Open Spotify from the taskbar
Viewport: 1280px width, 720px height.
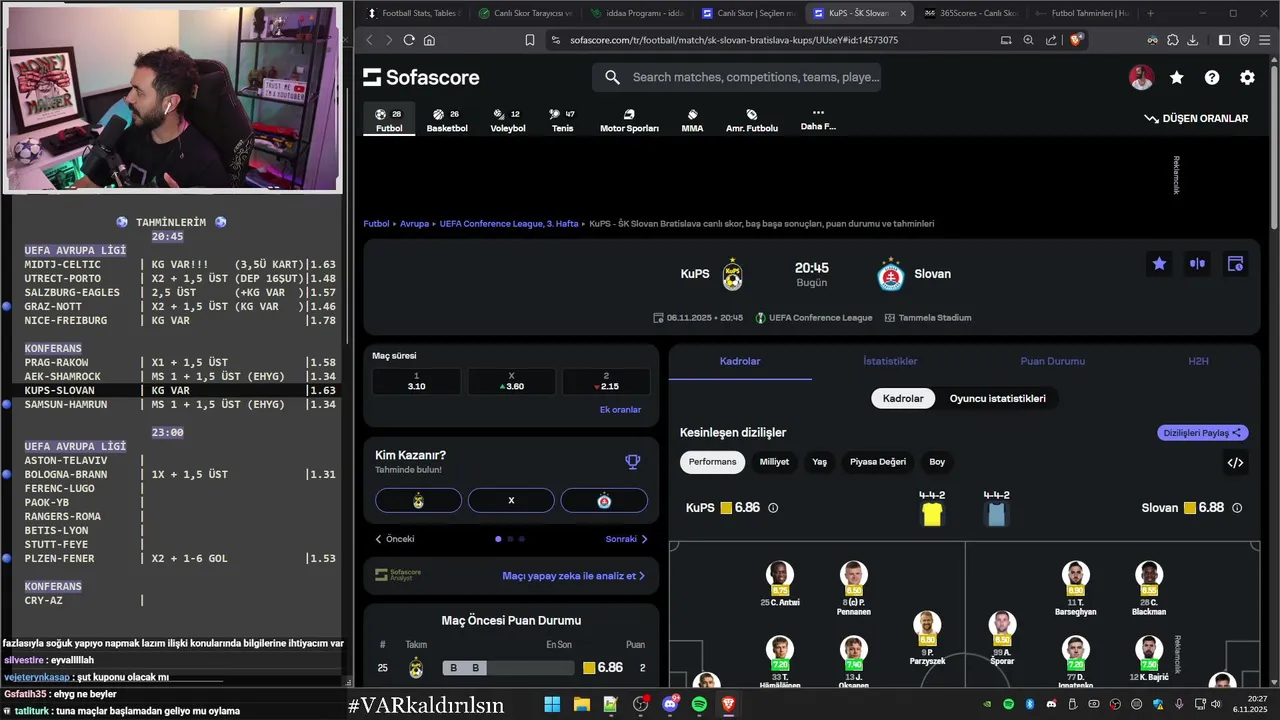[x=699, y=704]
